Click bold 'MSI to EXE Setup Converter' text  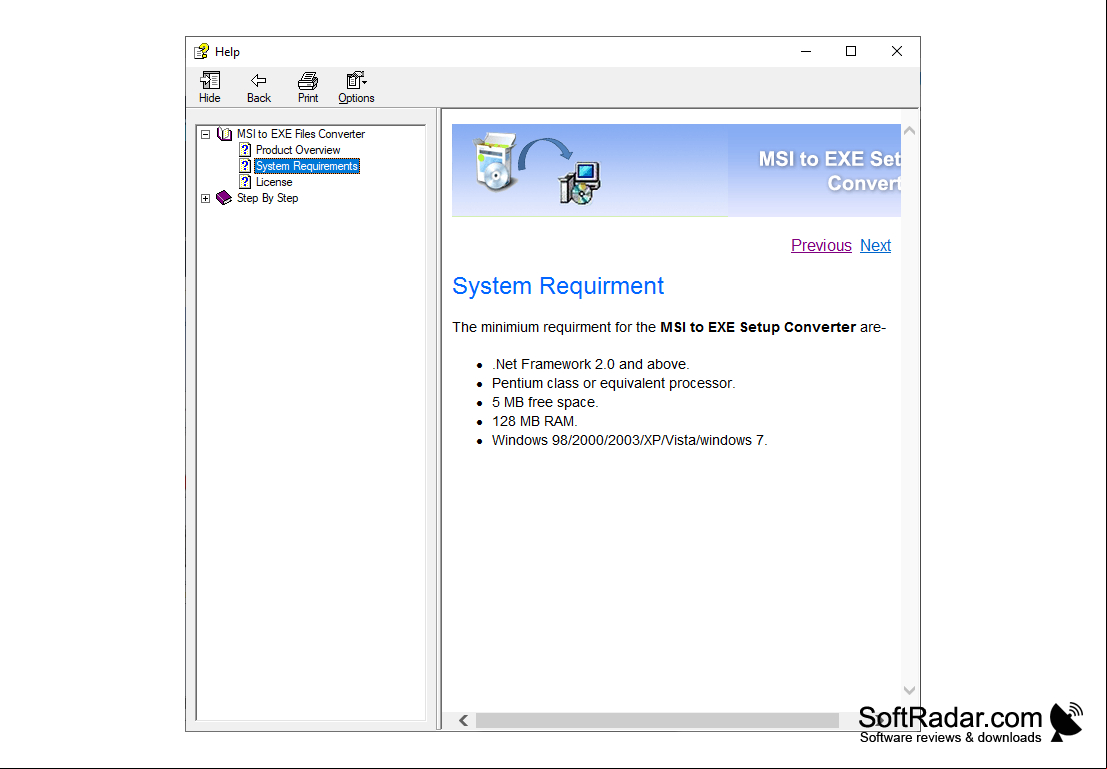(758, 327)
